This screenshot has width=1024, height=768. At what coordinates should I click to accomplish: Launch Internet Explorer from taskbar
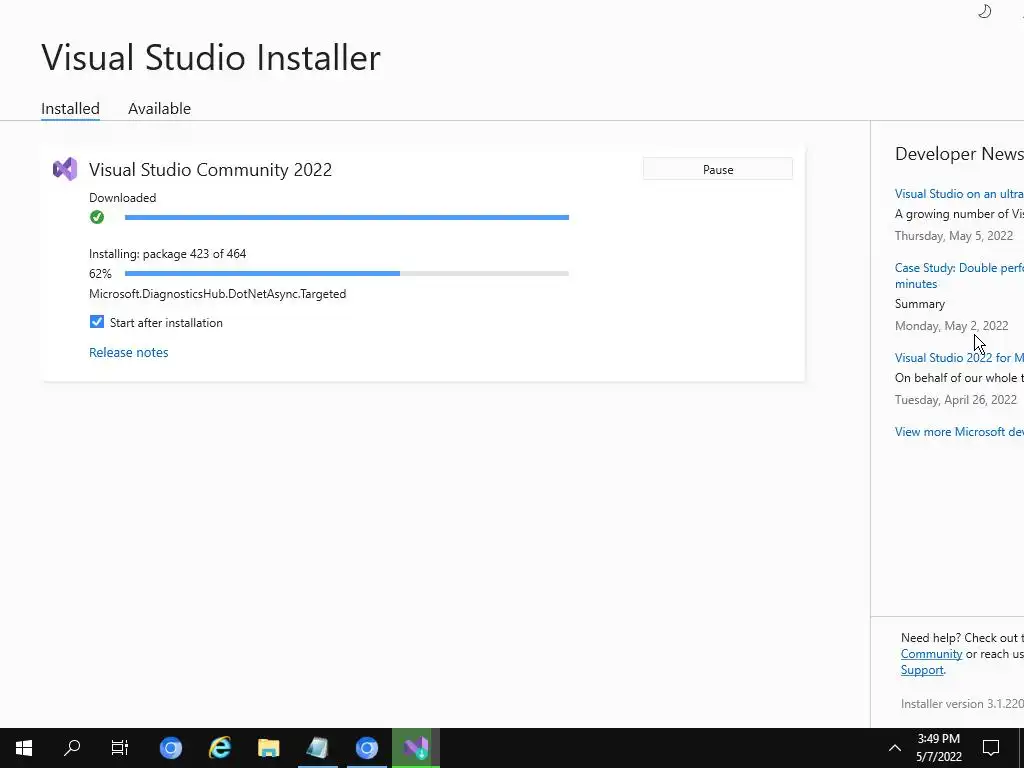point(219,748)
